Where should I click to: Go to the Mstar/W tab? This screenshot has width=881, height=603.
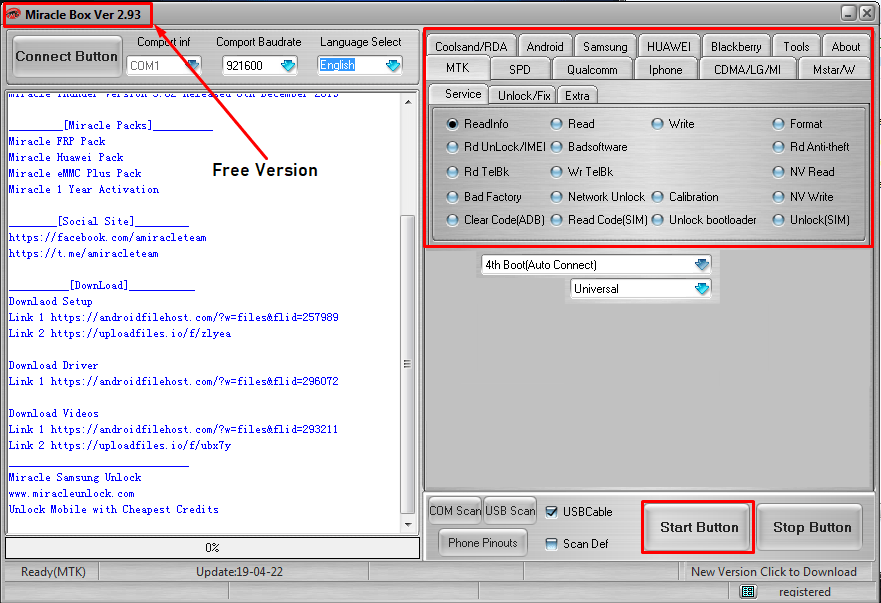[x=834, y=70]
